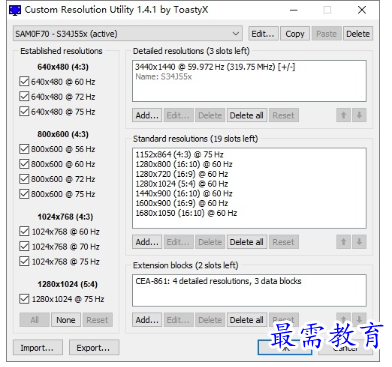The height and width of the screenshot is (367, 392).
Task: Click None to uncheck established resolutions
Action: [66, 320]
